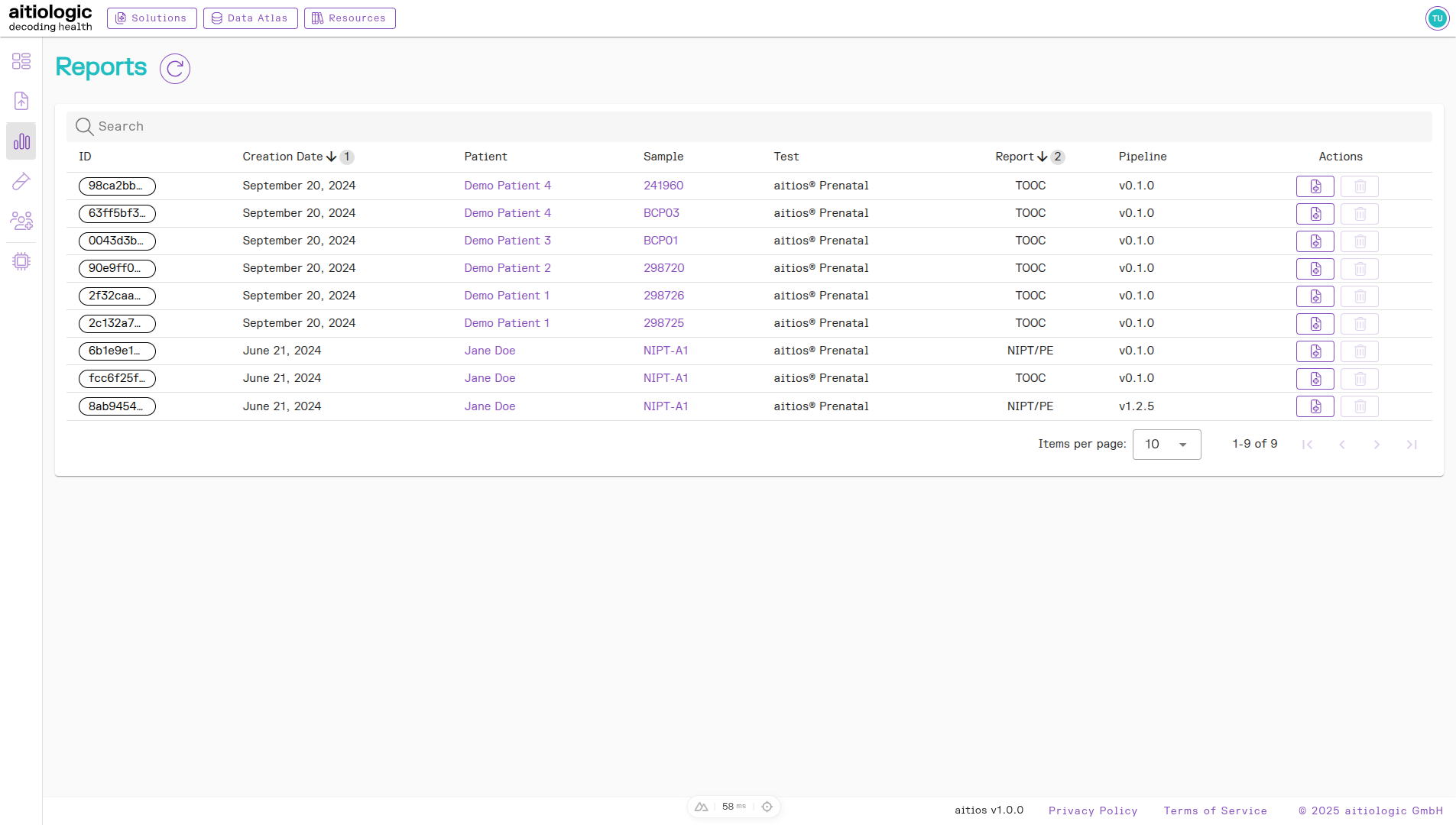Image resolution: width=1456 pixels, height=825 pixels.
Task: Open the chip pipeline icon in the sidebar
Action: coord(21,261)
